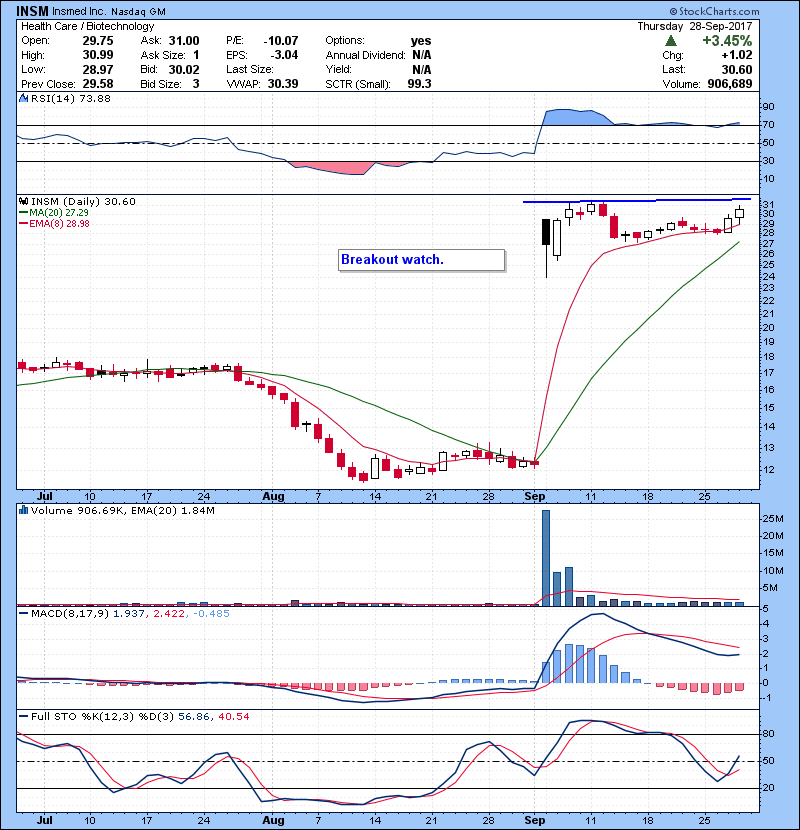Viewport: 800px width, 830px height.
Task: Click the Volume 906.69K, EMA(20) 1.84M label
Action: 122,511
